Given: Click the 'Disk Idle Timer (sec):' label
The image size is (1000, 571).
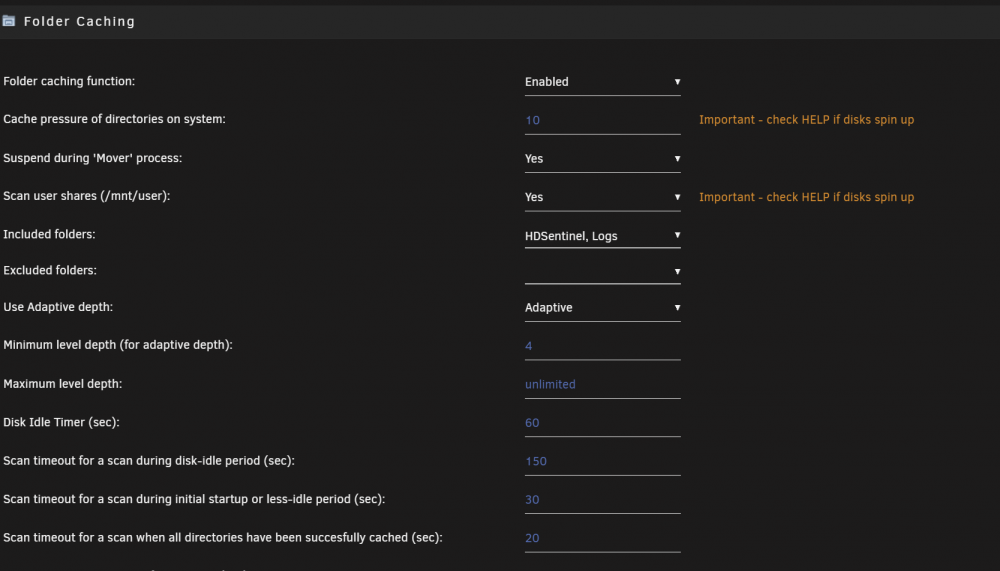Looking at the screenshot, I should pyautogui.click(x=61, y=422).
